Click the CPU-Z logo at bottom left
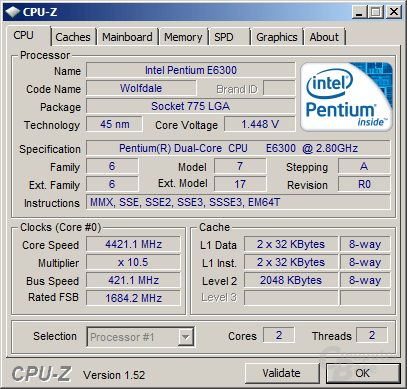 tap(42, 374)
